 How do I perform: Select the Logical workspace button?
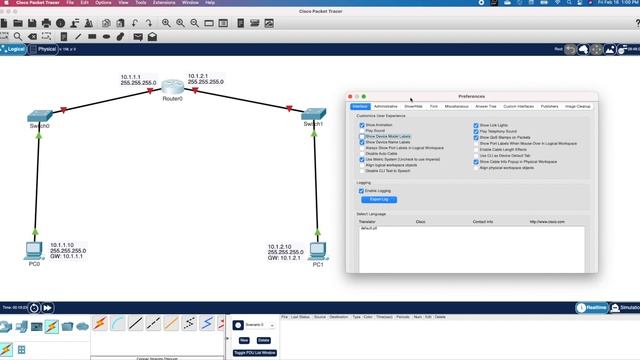point(13,49)
